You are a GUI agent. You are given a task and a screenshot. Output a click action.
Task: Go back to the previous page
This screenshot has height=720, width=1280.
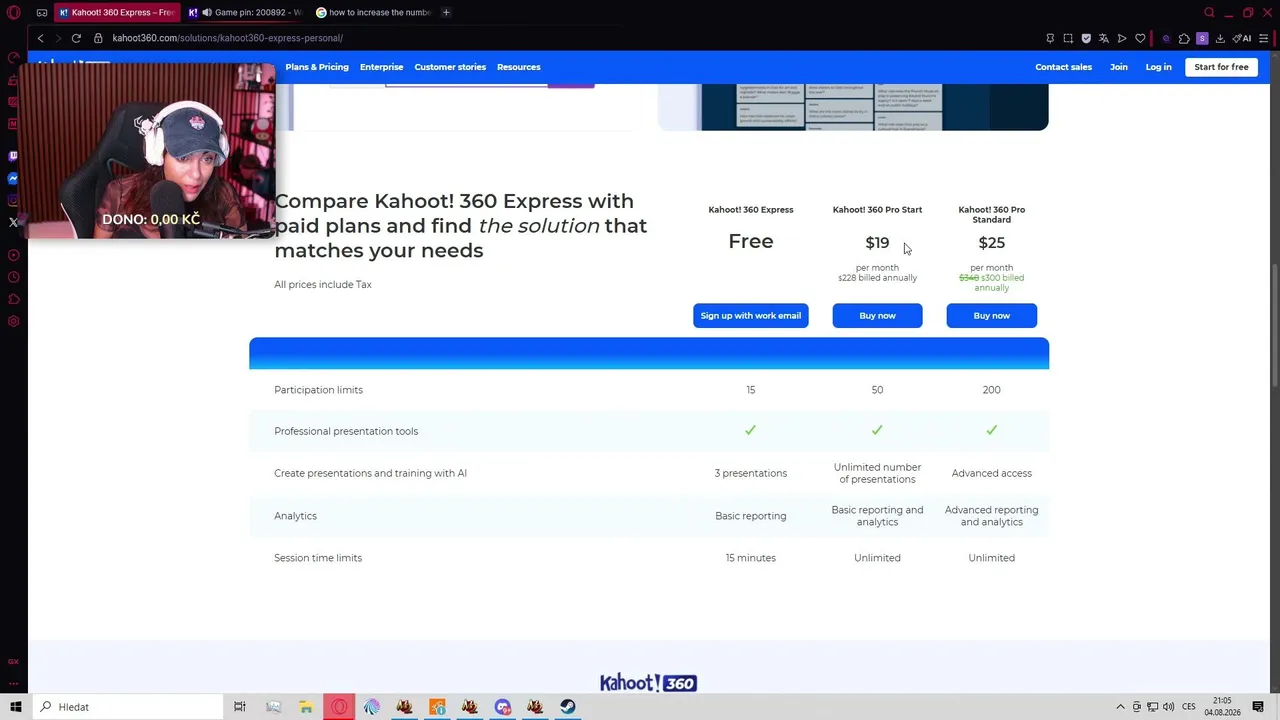click(40, 38)
